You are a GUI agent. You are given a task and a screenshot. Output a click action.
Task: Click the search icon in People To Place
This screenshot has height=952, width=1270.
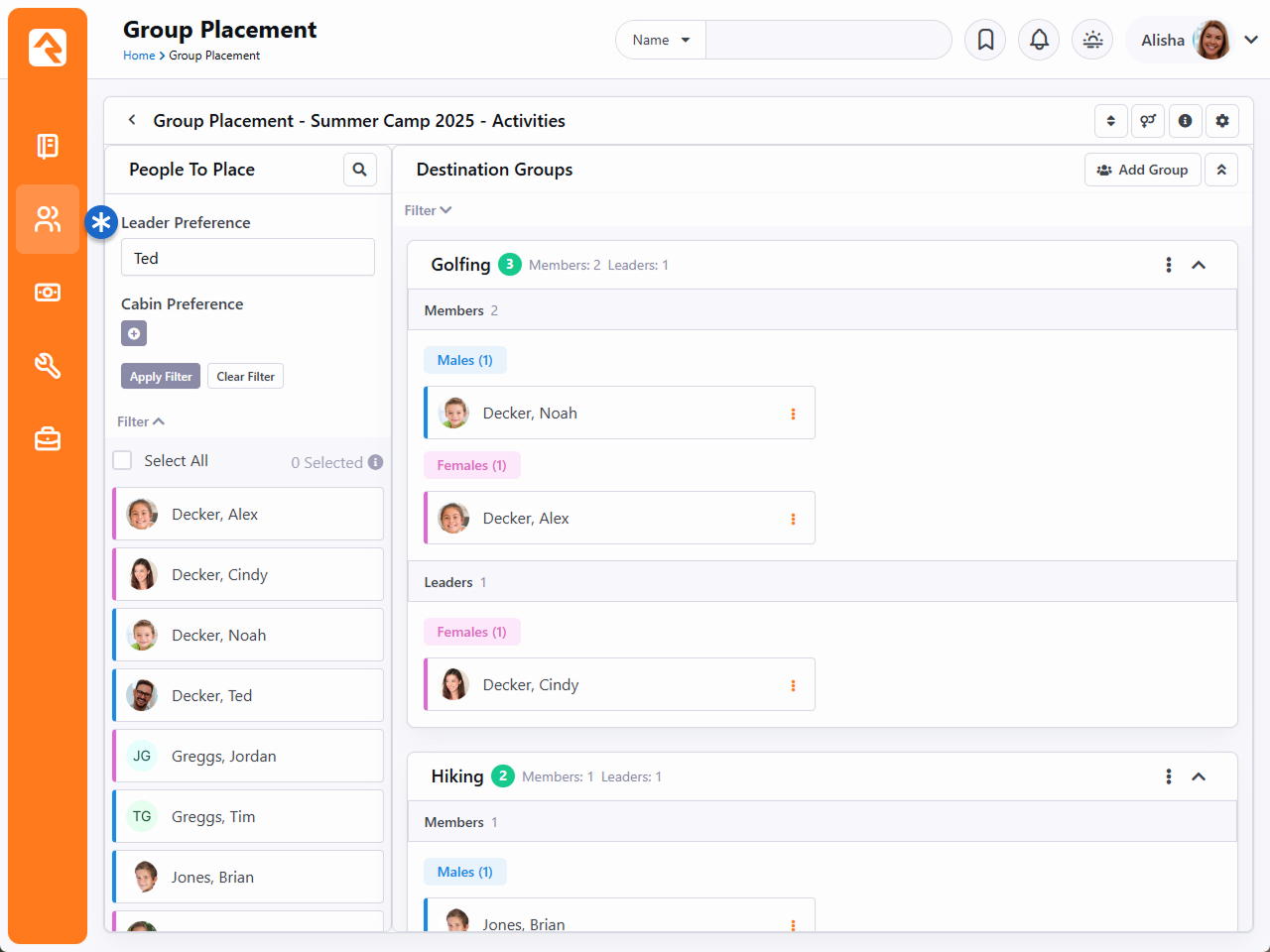360,170
